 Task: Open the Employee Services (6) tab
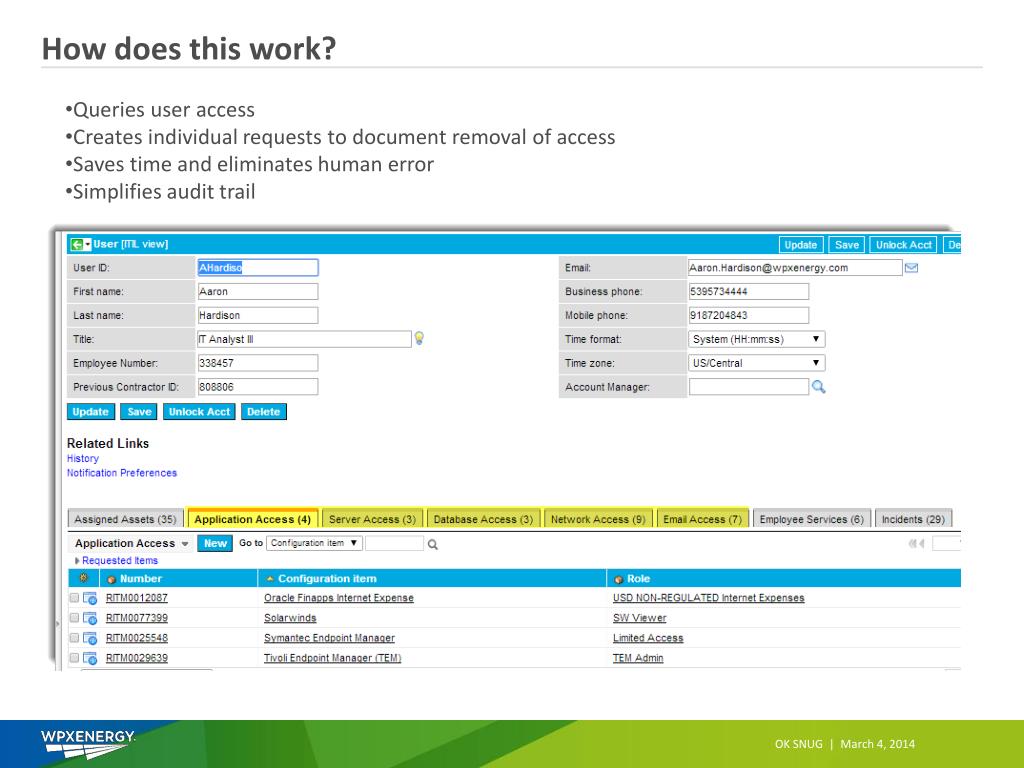[812, 519]
